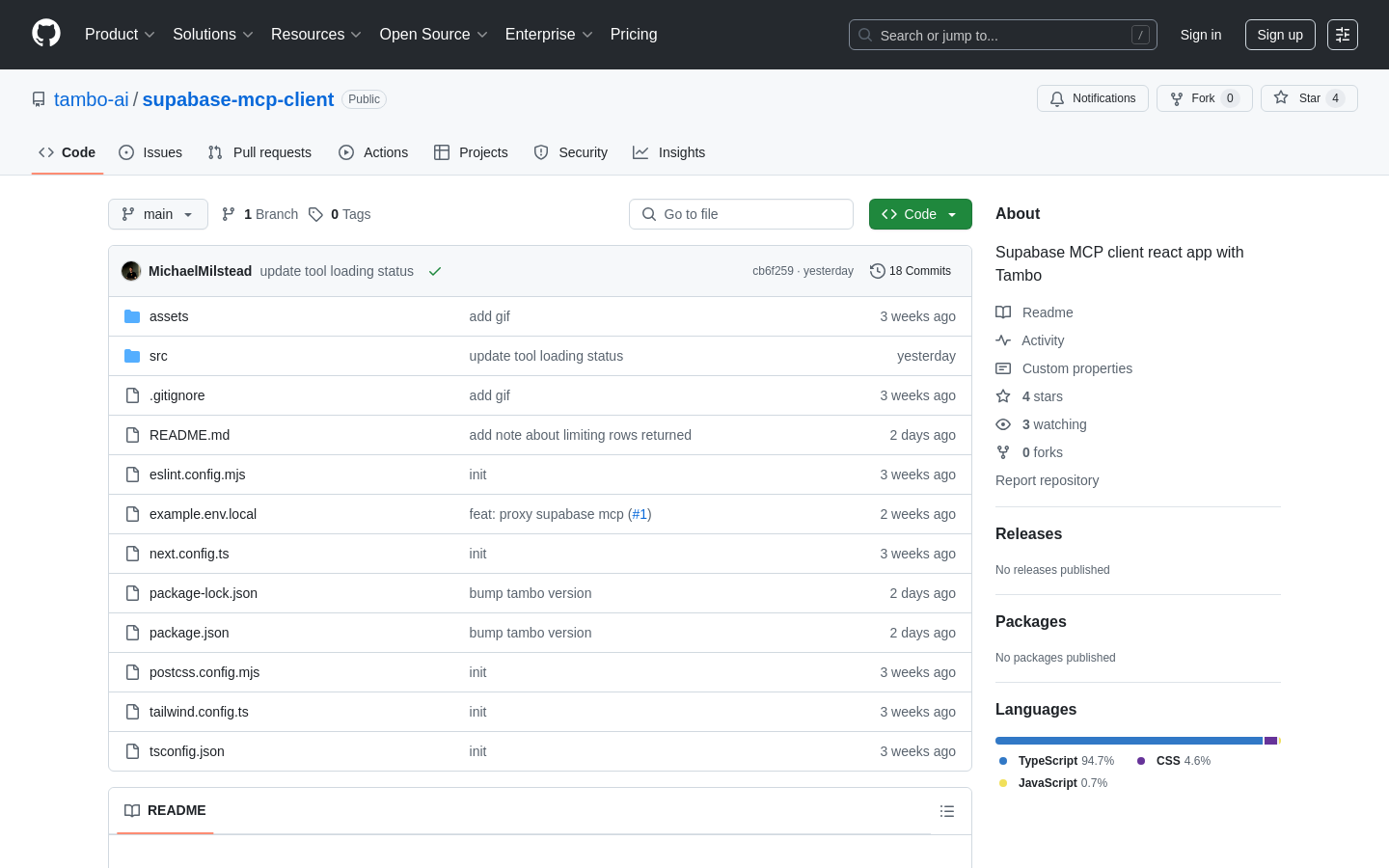Open the supabase-mcp-client repository link
The width and height of the screenshot is (1389, 868).
point(238,99)
